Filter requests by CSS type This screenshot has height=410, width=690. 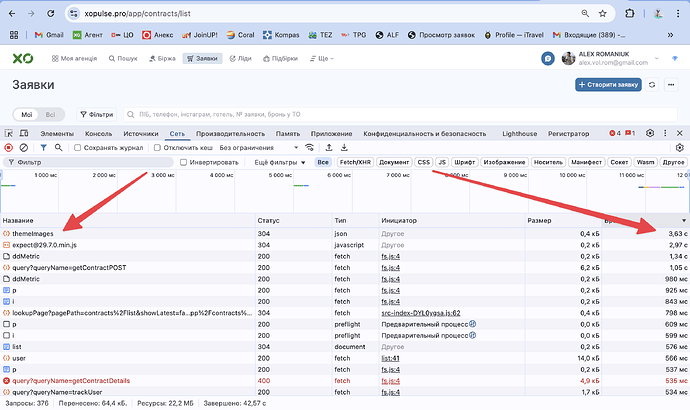pos(424,162)
